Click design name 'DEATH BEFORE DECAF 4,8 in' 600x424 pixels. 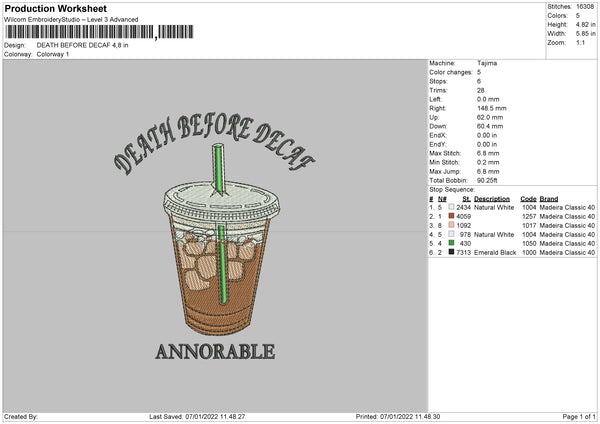pos(82,45)
